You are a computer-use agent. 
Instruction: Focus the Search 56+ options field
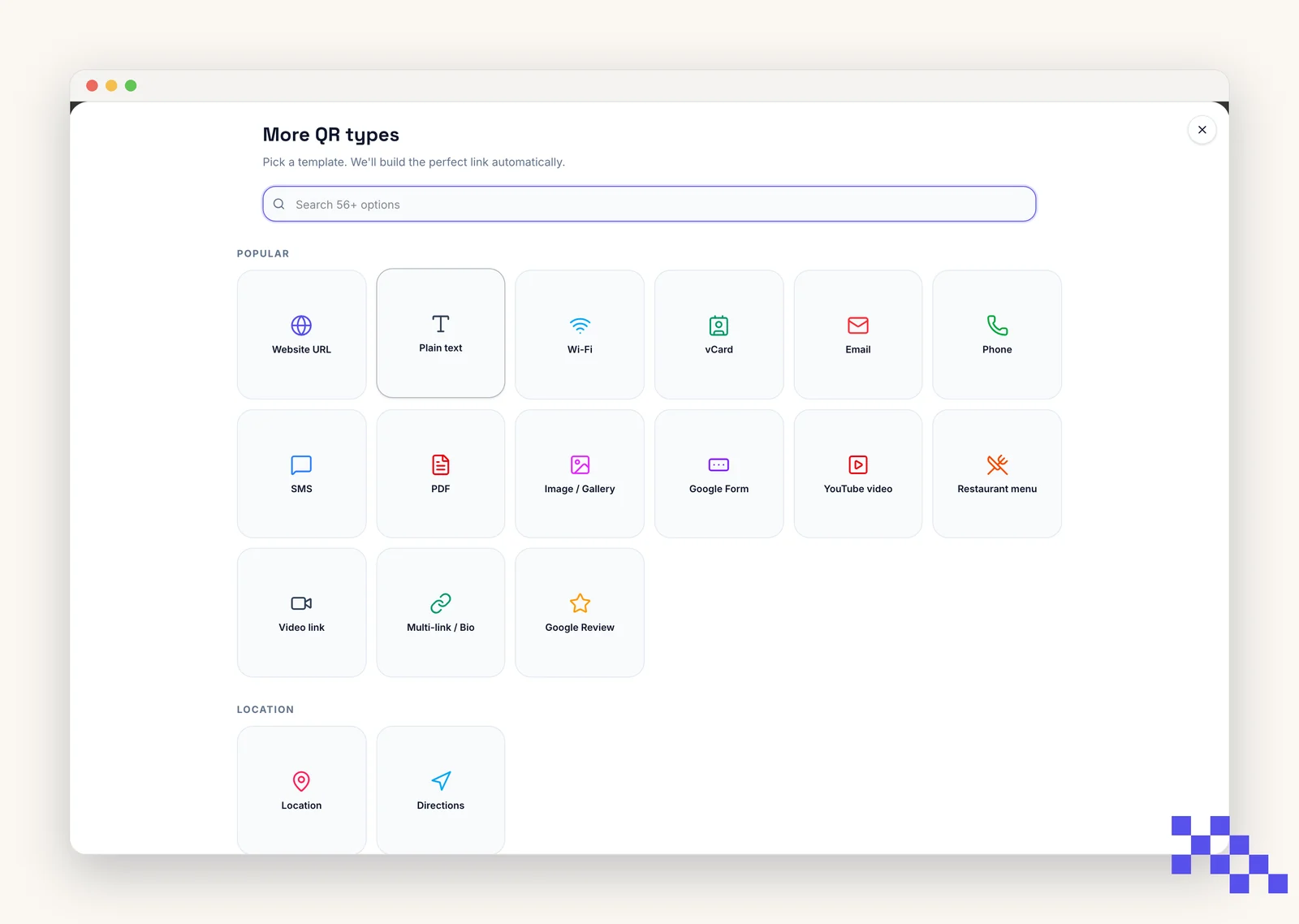point(649,204)
